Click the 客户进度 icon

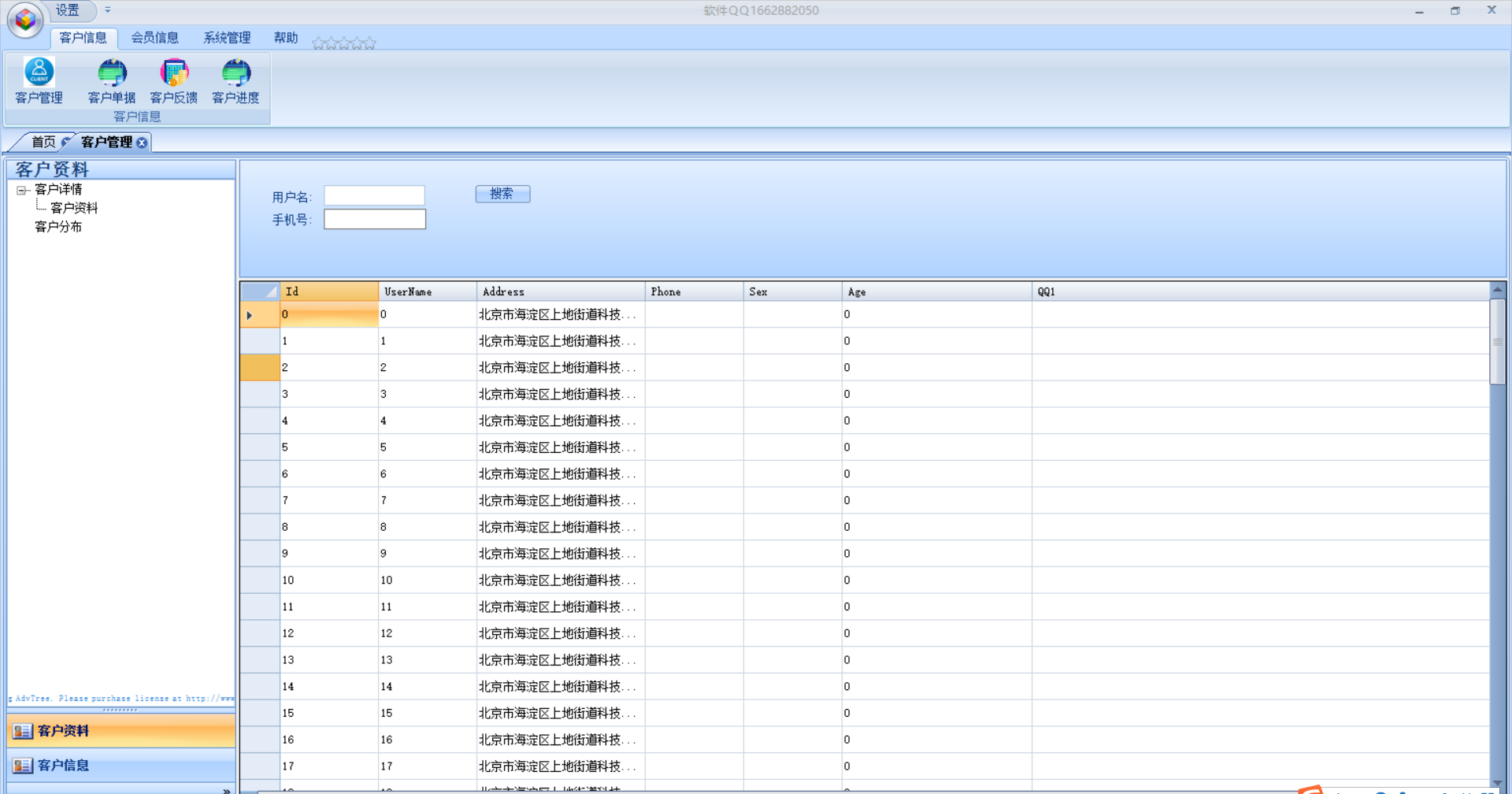point(235,81)
